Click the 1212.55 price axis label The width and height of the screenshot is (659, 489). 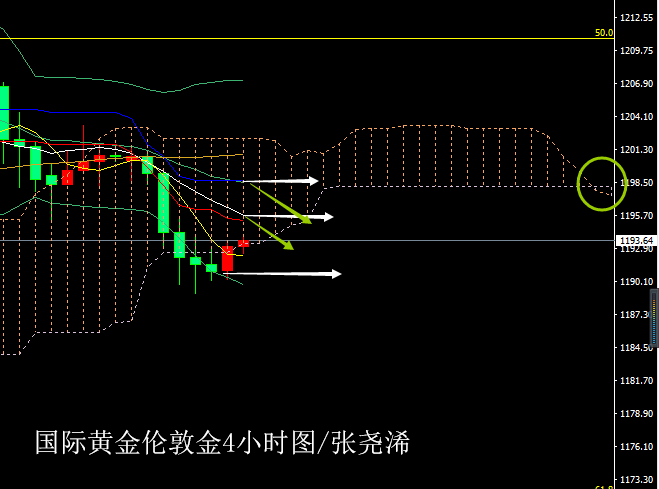[x=637, y=18]
